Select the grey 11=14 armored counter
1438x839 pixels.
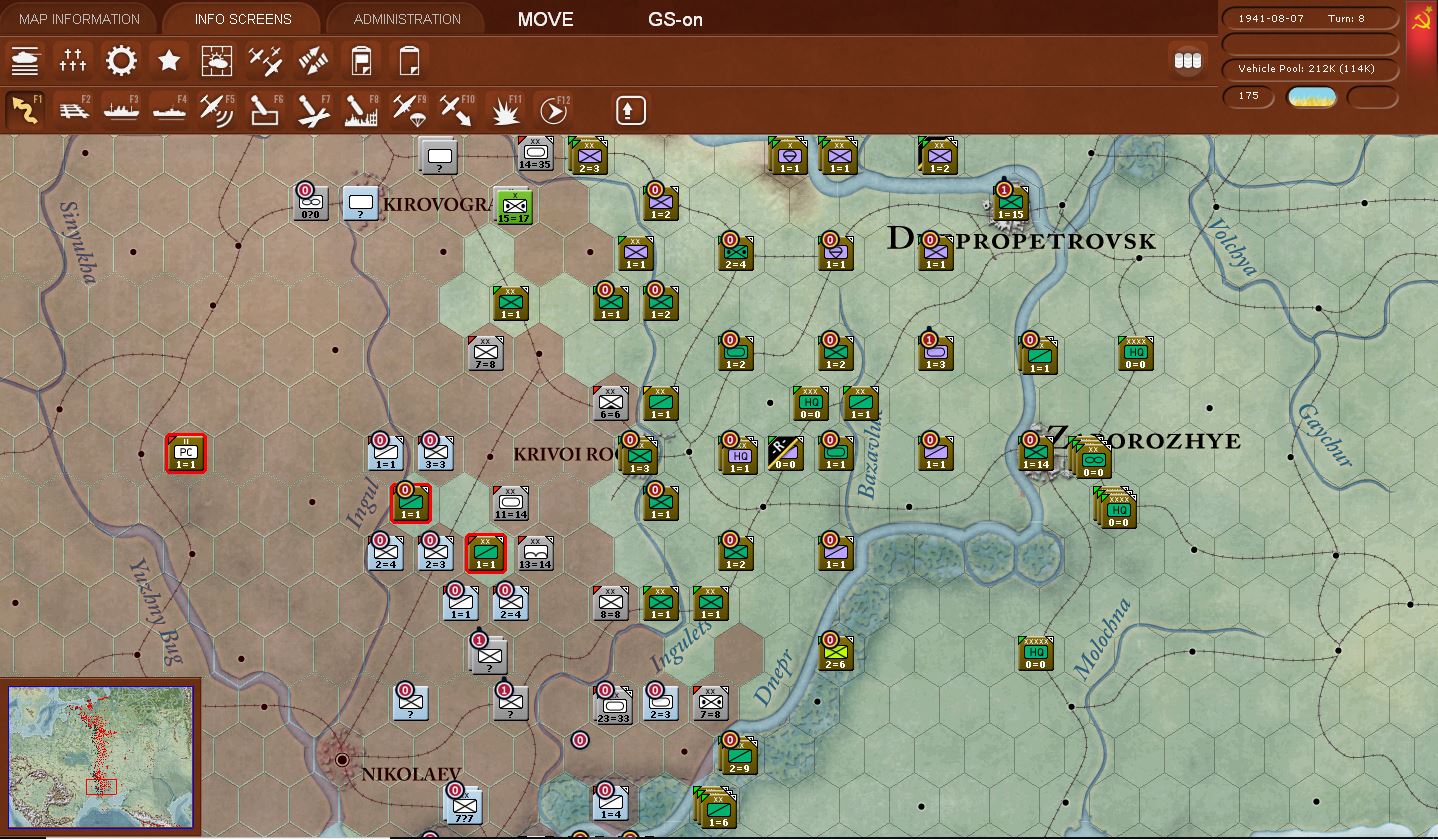click(510, 503)
